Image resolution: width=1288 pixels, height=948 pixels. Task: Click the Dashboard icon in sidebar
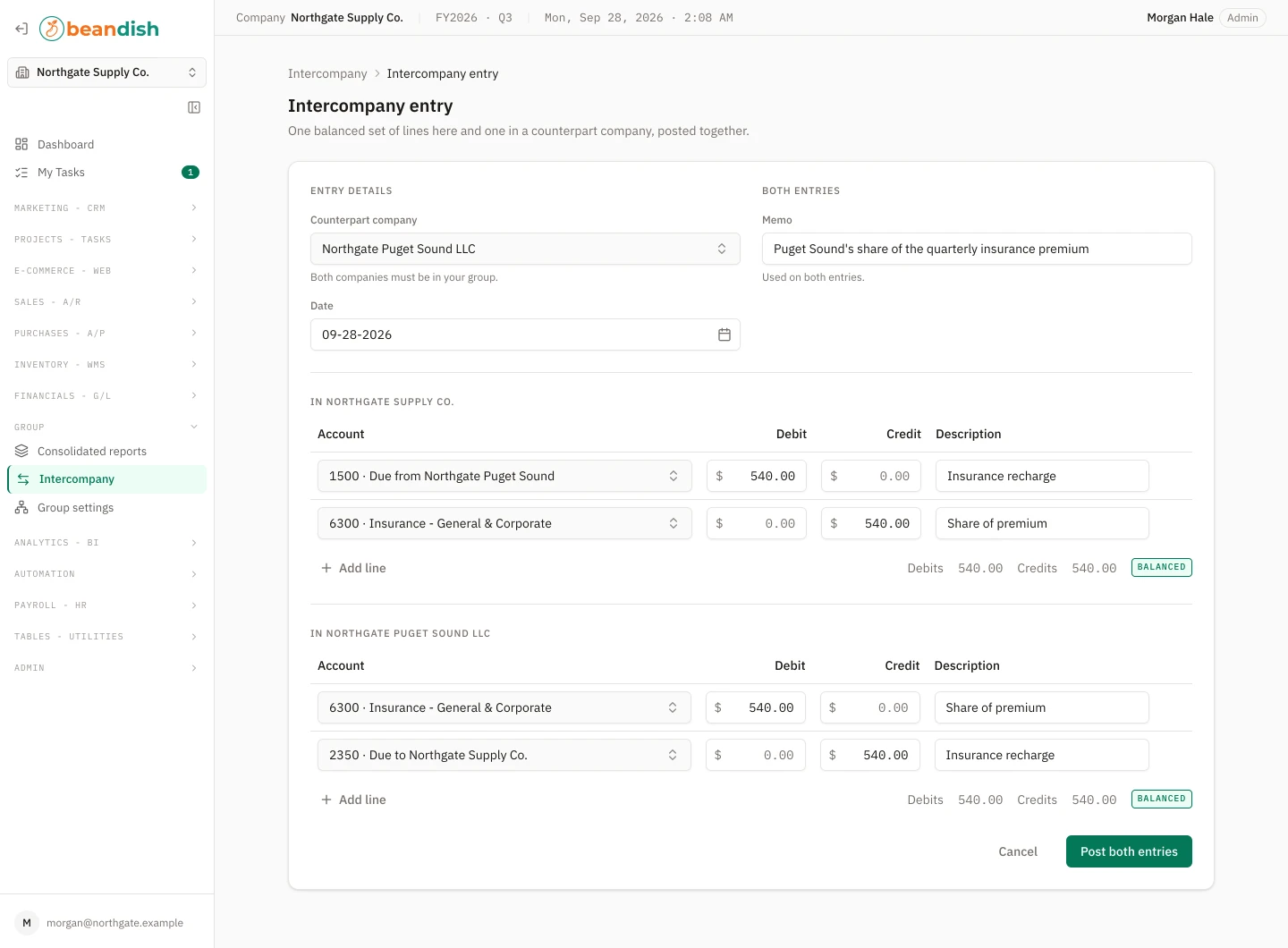click(21, 144)
